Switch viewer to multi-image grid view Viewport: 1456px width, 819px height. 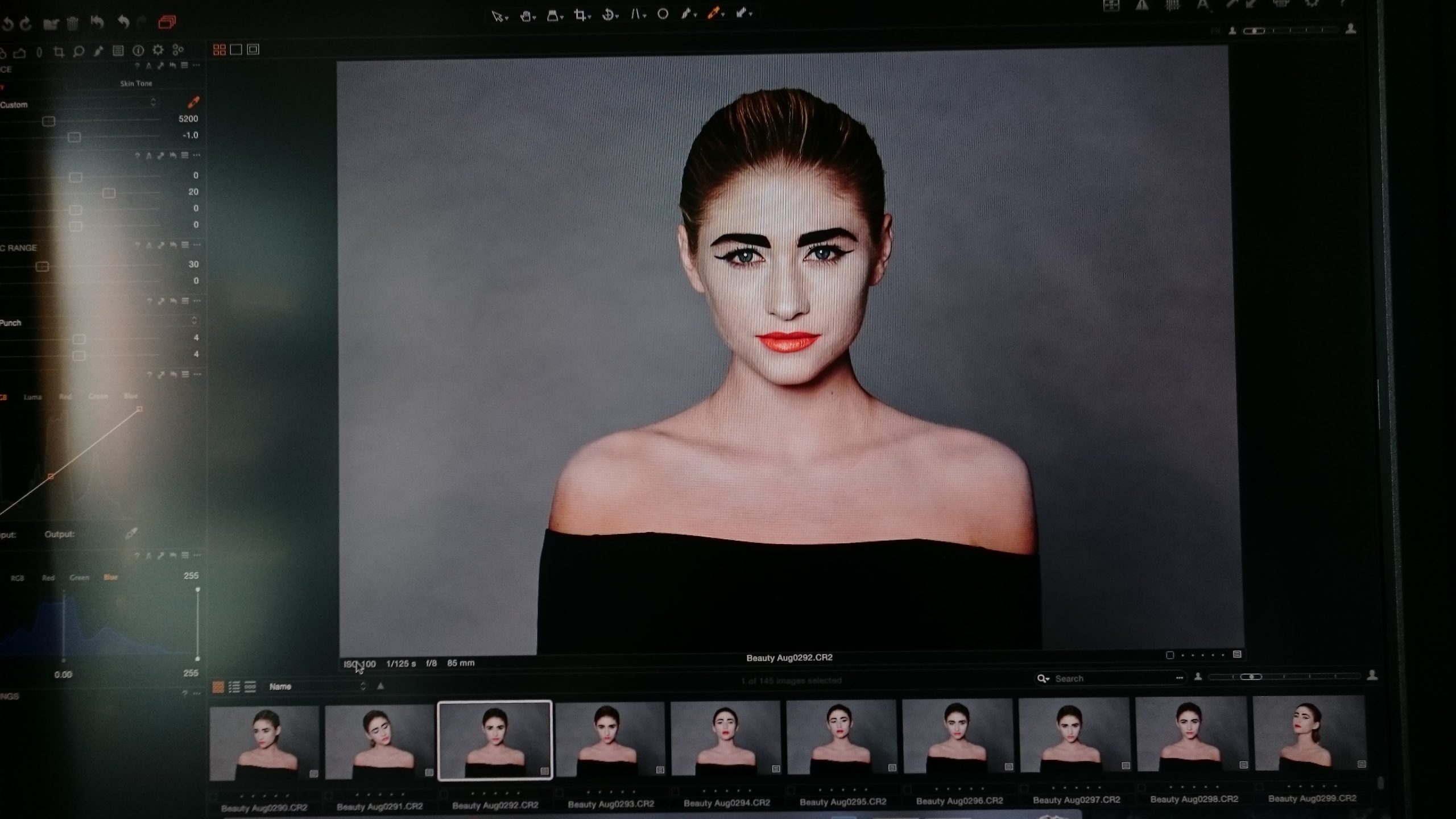[x=219, y=50]
